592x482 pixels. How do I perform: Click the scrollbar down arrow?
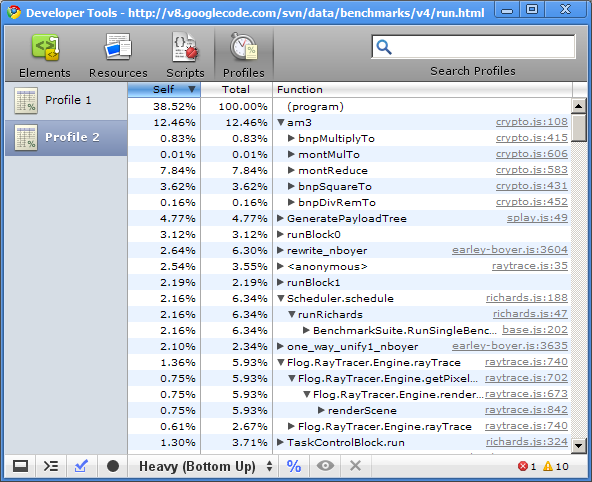click(578, 445)
